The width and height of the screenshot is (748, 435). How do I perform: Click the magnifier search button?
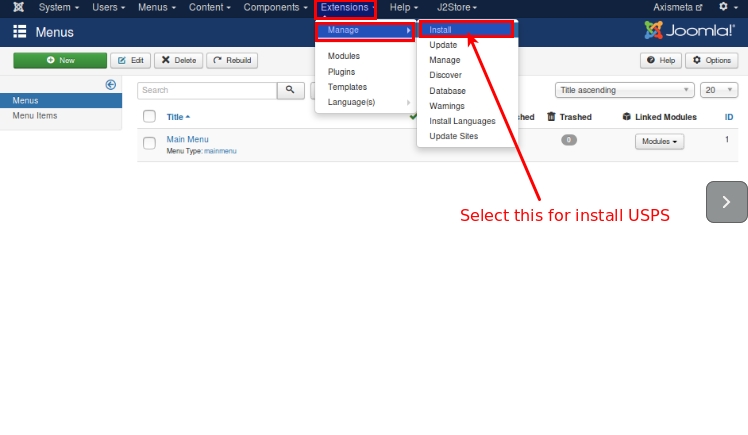290,90
